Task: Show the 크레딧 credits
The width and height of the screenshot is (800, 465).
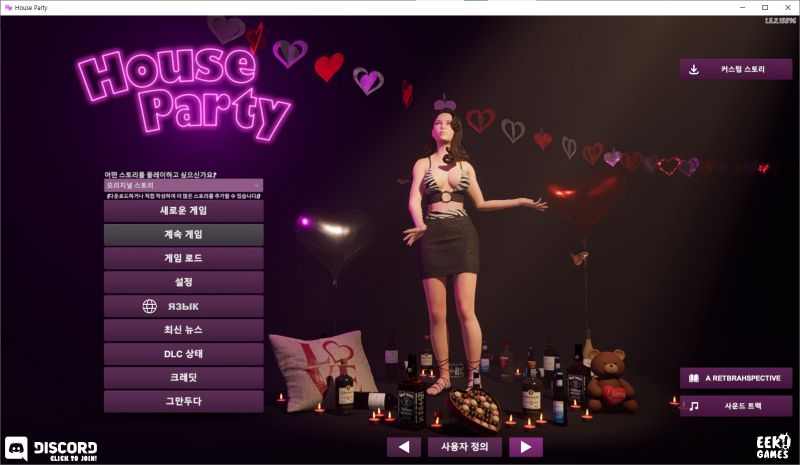Action: tap(184, 378)
